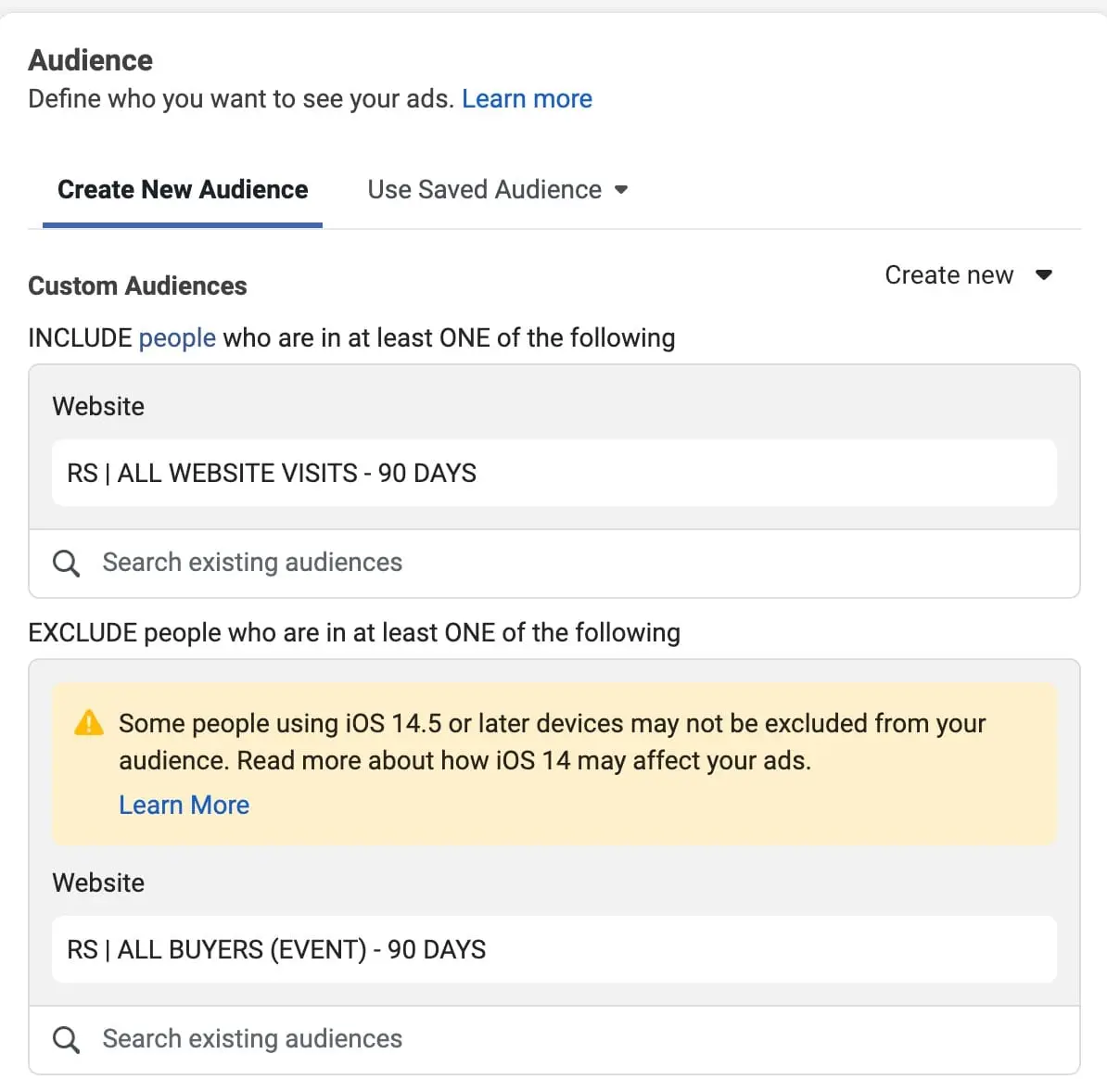Viewport: 1107px width, 1092px height.
Task: Click the magnifier icon in the INCLUDE search box
Action: 66,563
